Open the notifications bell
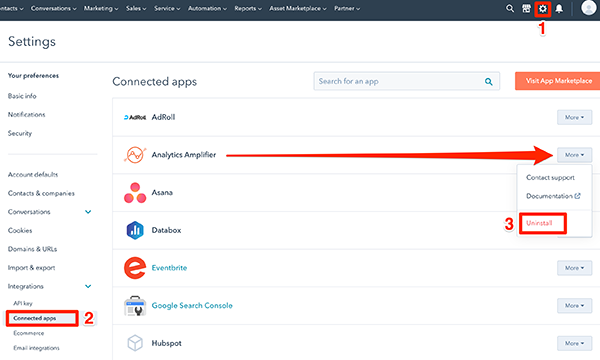Screen dimensions: 600x360 559,8
